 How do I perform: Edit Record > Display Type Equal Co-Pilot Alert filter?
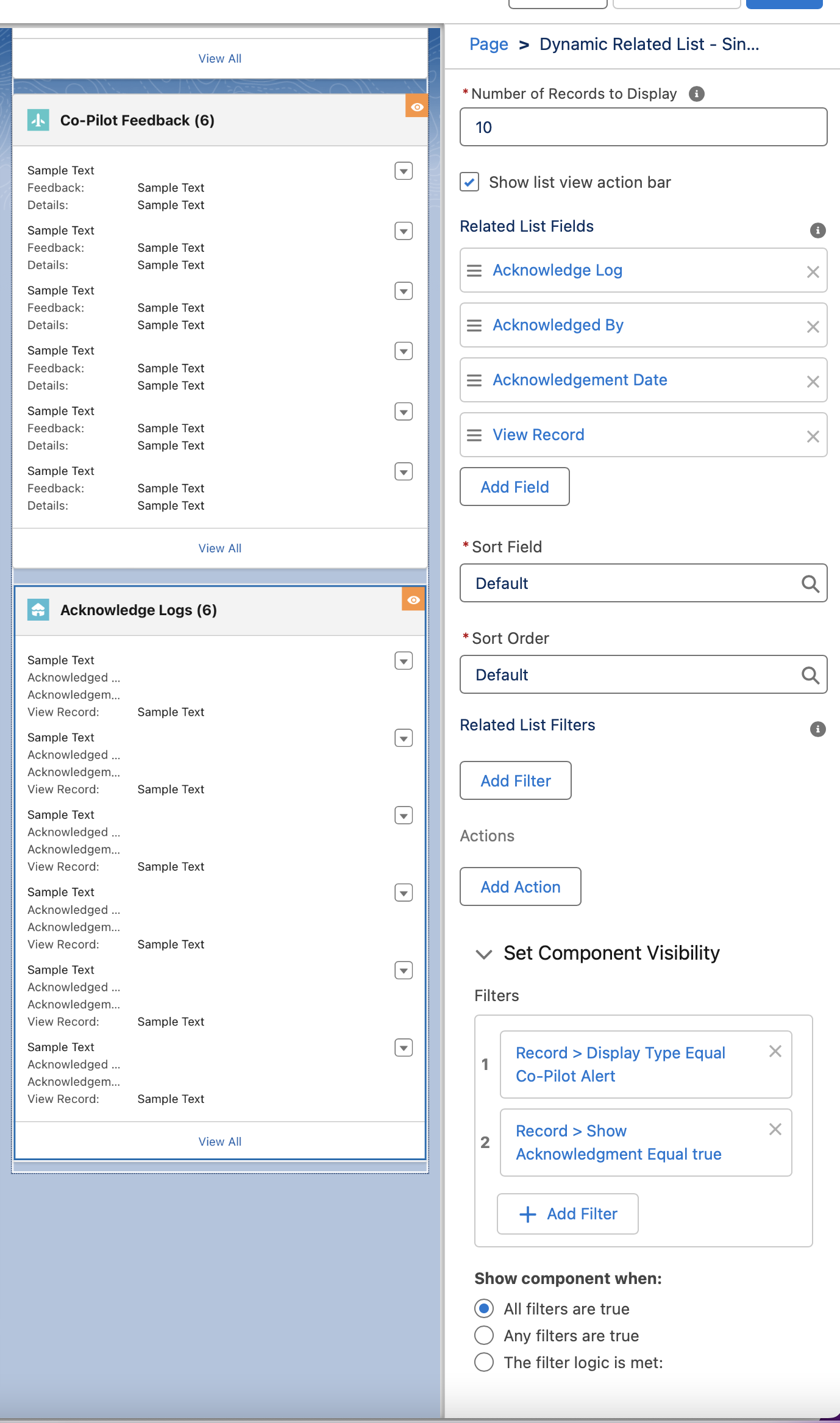[621, 1065]
